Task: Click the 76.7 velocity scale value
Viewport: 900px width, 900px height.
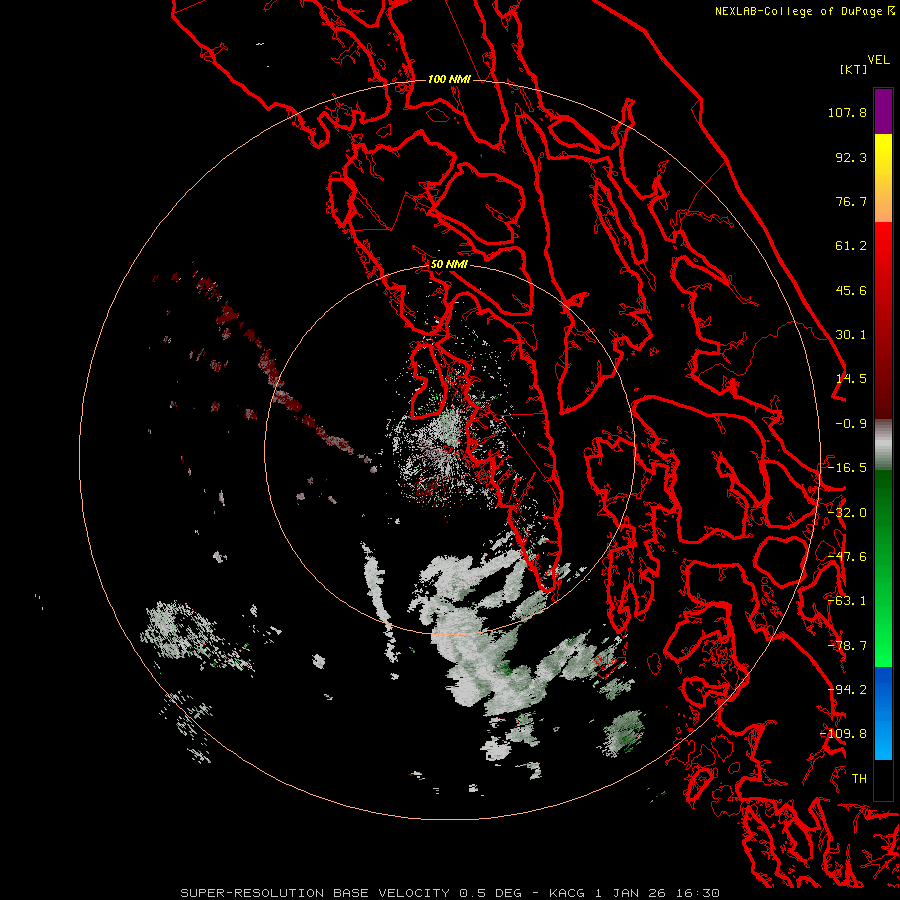Action: (x=851, y=201)
